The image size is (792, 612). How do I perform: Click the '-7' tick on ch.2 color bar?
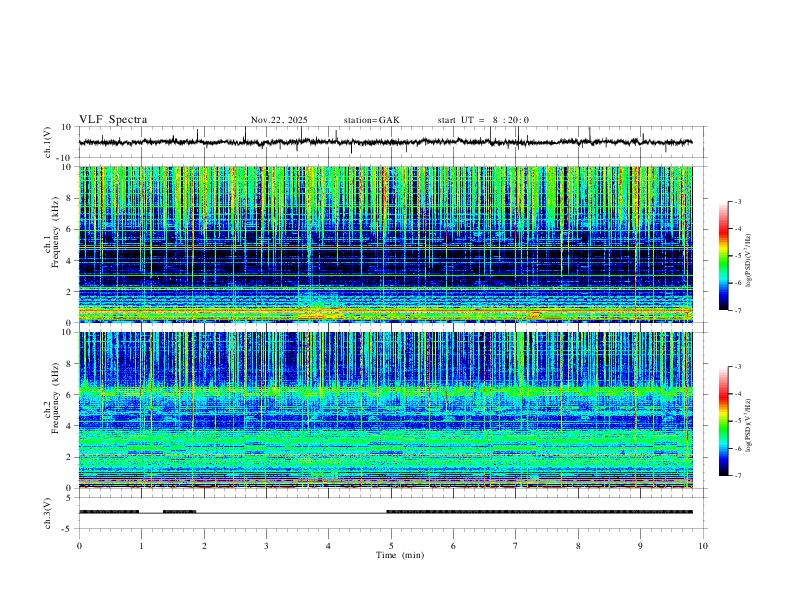click(x=737, y=476)
